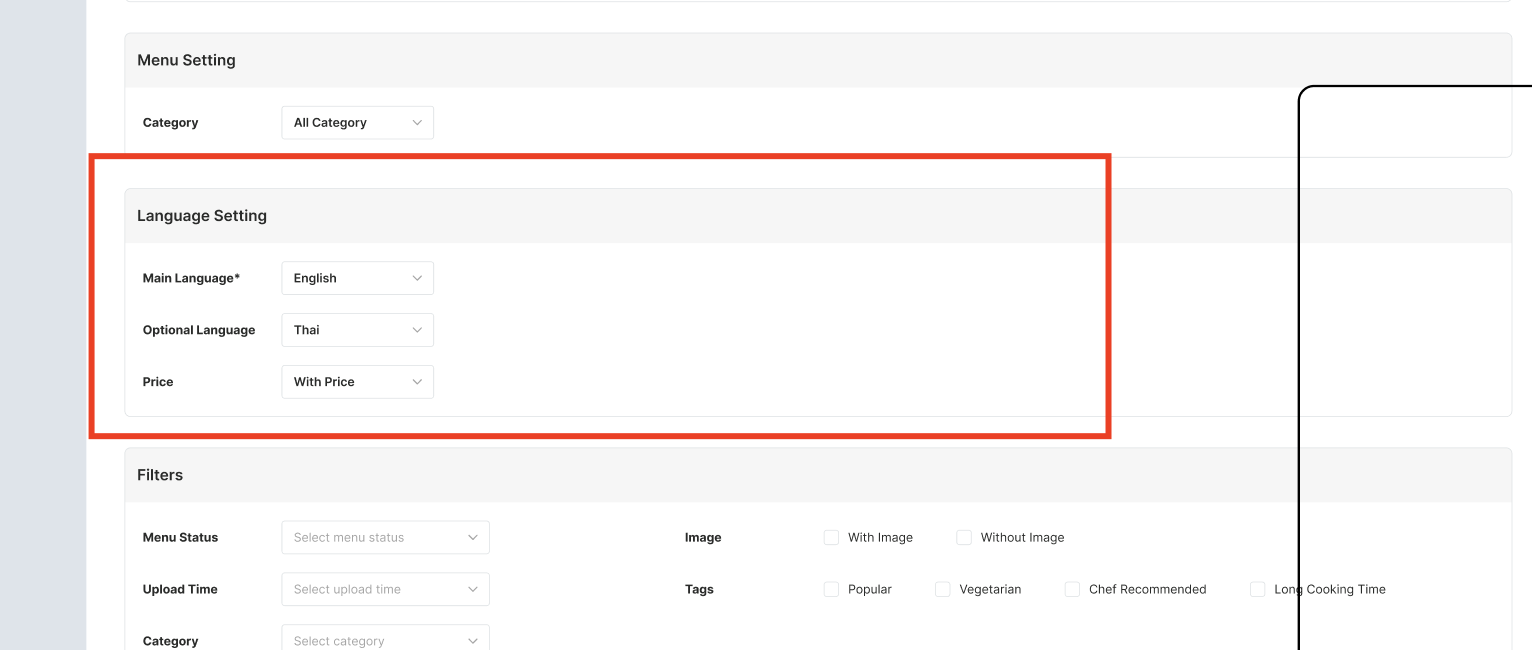The height and width of the screenshot is (650, 1532).
Task: Toggle the Vegetarian tag checkbox
Action: pyautogui.click(x=942, y=590)
